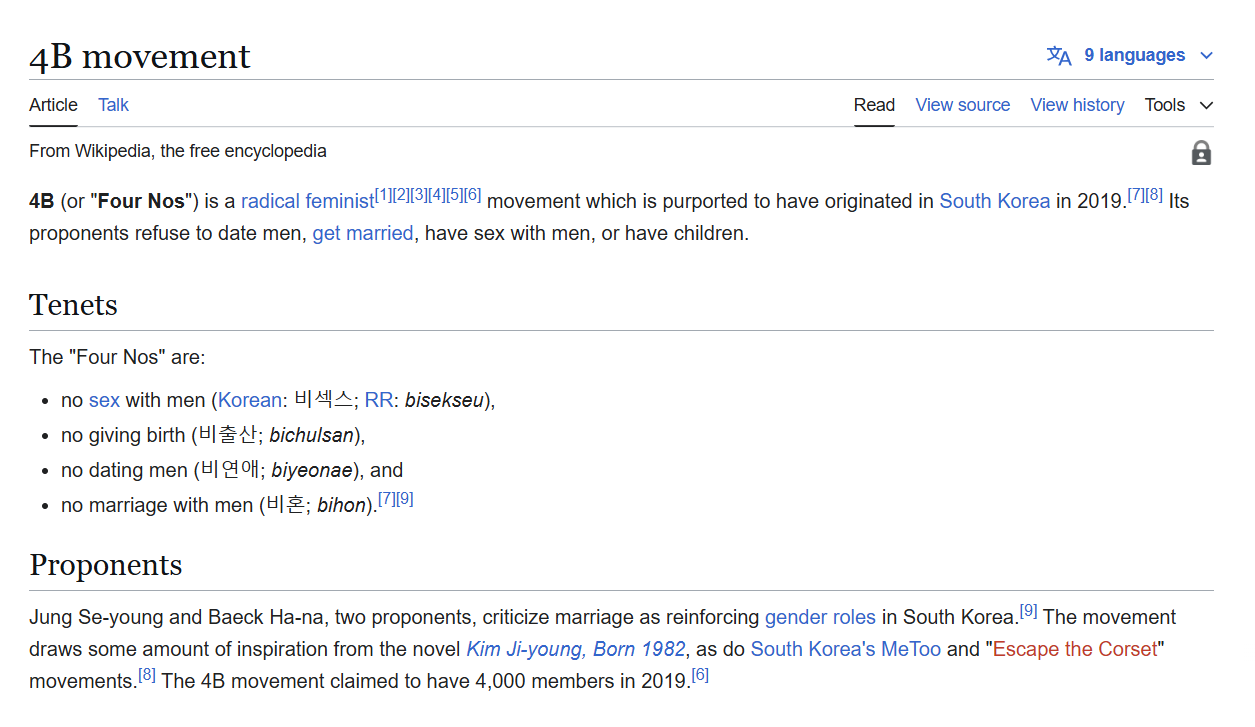Image resolution: width=1255 pixels, height=727 pixels.
Task: Open the Kim Ji-young, Born 1982 link
Action: click(576, 649)
